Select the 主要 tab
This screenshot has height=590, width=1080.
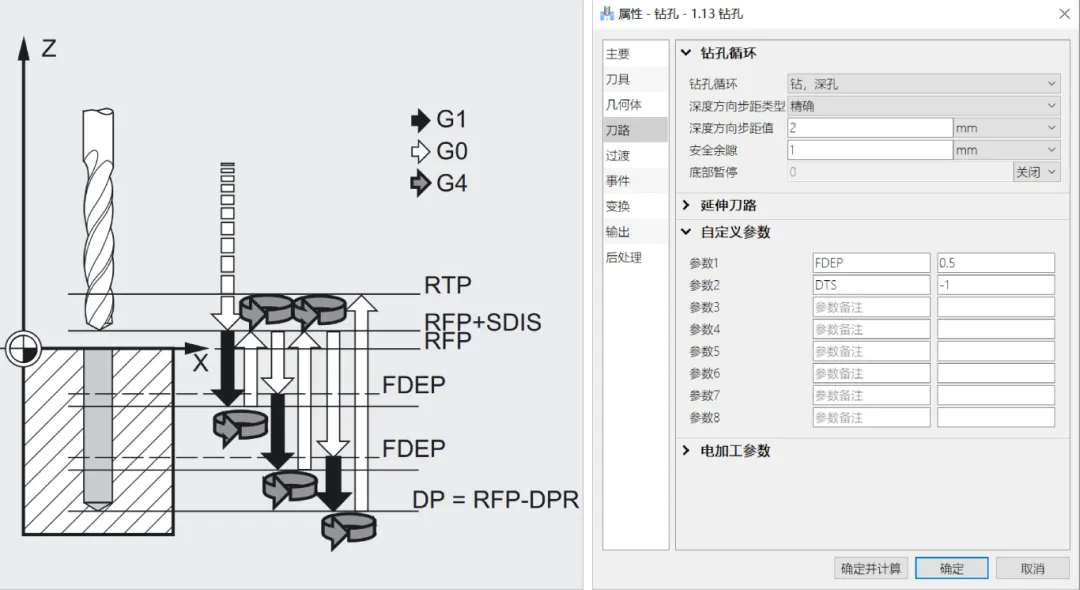click(x=635, y=54)
